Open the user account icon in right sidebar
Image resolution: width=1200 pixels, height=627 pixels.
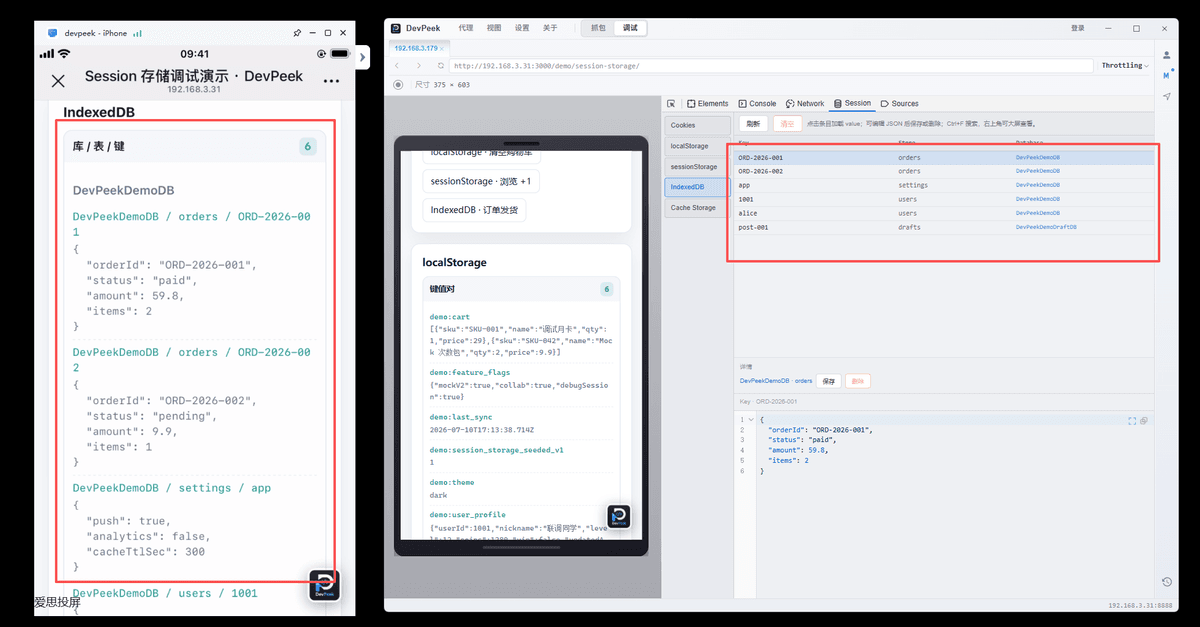click(1167, 55)
